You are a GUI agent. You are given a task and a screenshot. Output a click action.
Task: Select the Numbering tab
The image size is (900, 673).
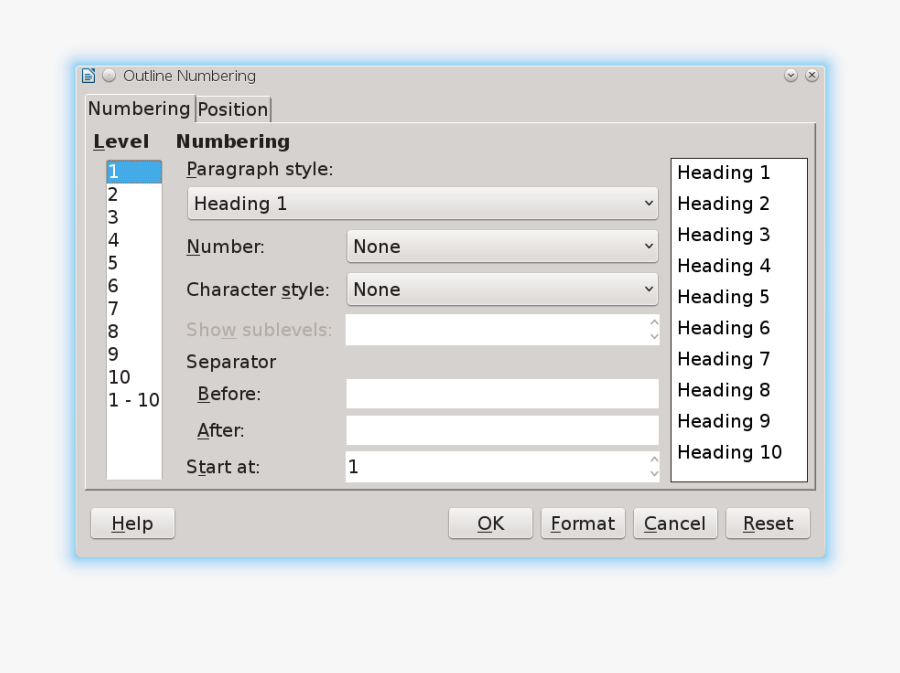click(139, 109)
